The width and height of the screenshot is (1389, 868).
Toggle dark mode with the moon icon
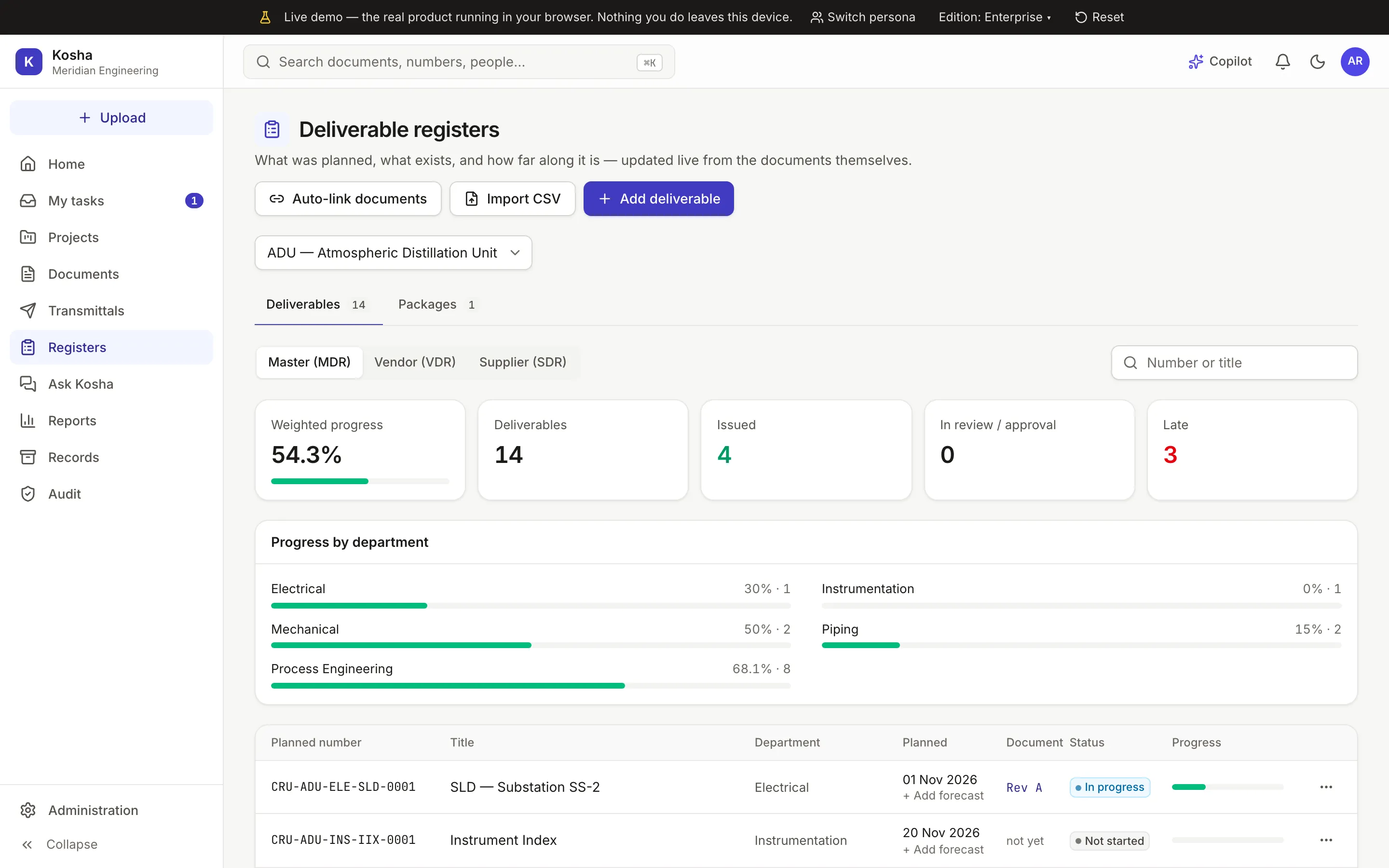(1318, 61)
